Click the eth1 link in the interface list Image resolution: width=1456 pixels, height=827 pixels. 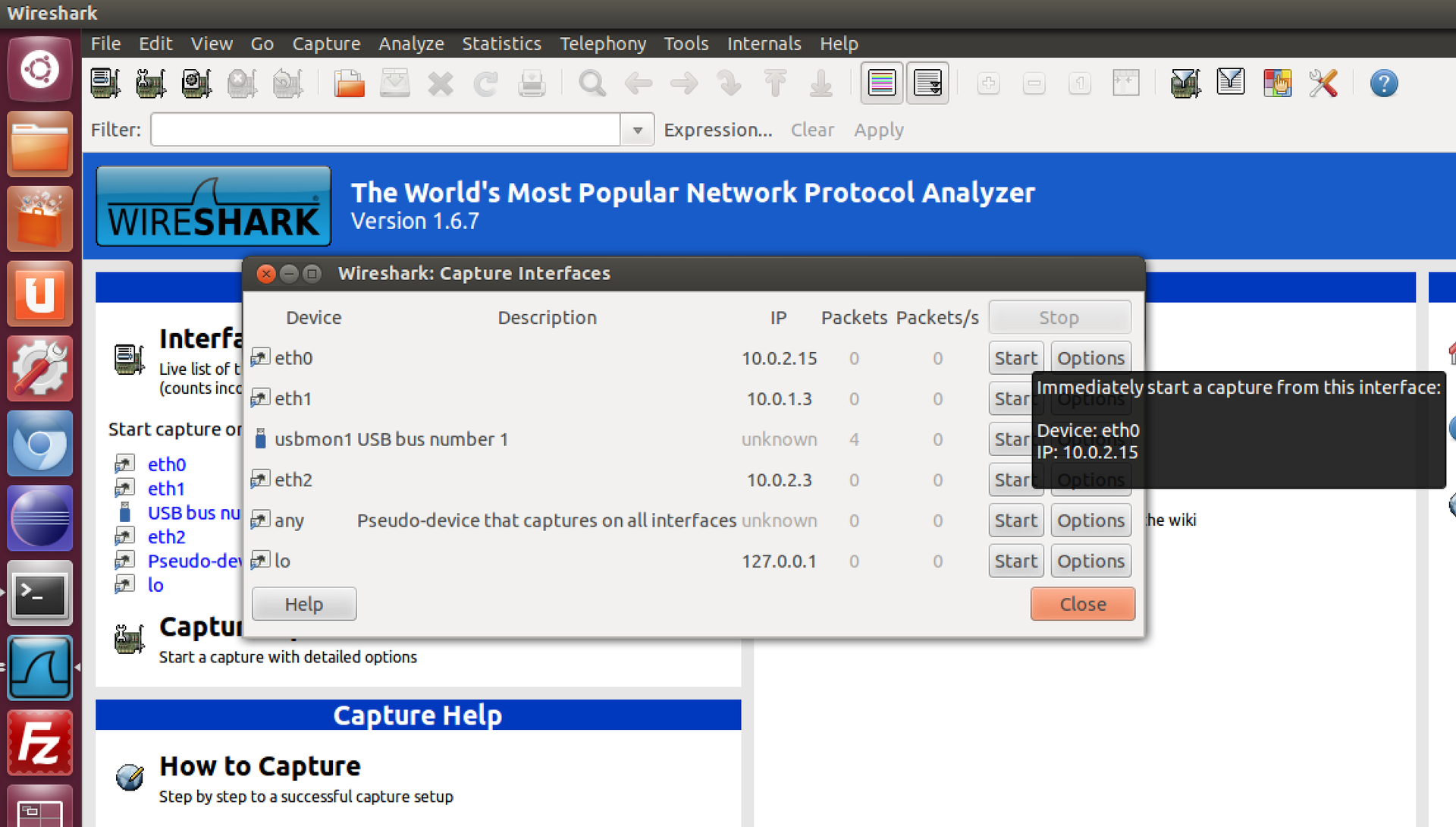click(x=166, y=489)
